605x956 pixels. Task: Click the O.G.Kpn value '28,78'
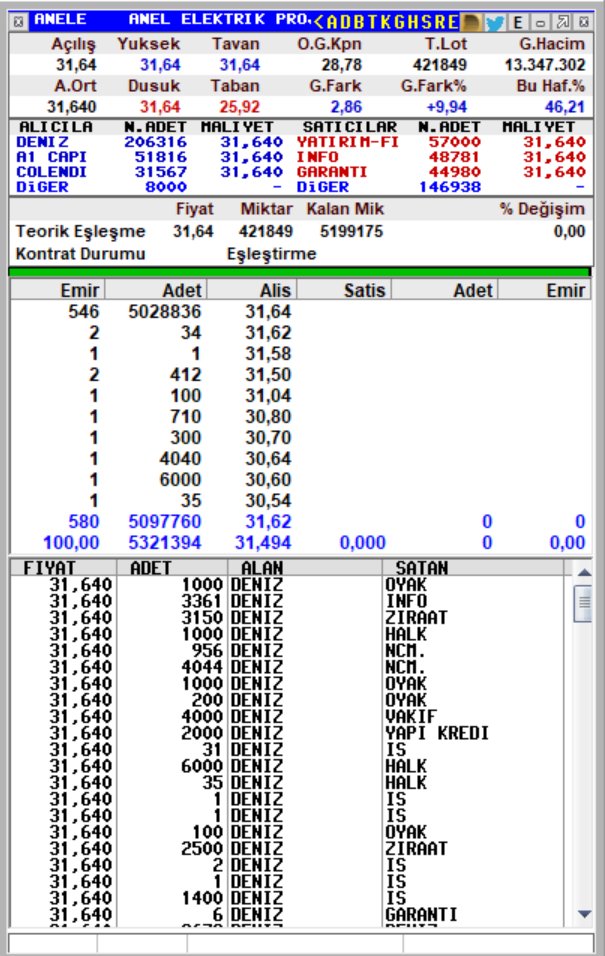[342, 65]
